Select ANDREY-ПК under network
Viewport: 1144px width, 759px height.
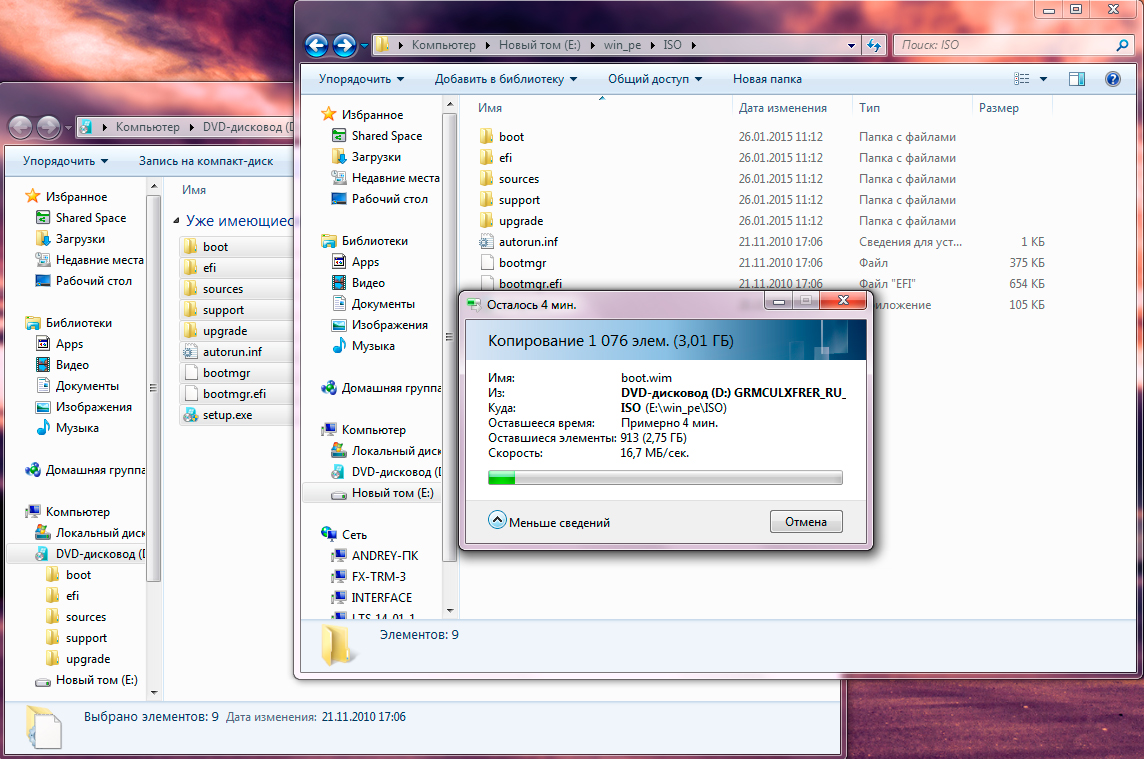tap(384, 556)
